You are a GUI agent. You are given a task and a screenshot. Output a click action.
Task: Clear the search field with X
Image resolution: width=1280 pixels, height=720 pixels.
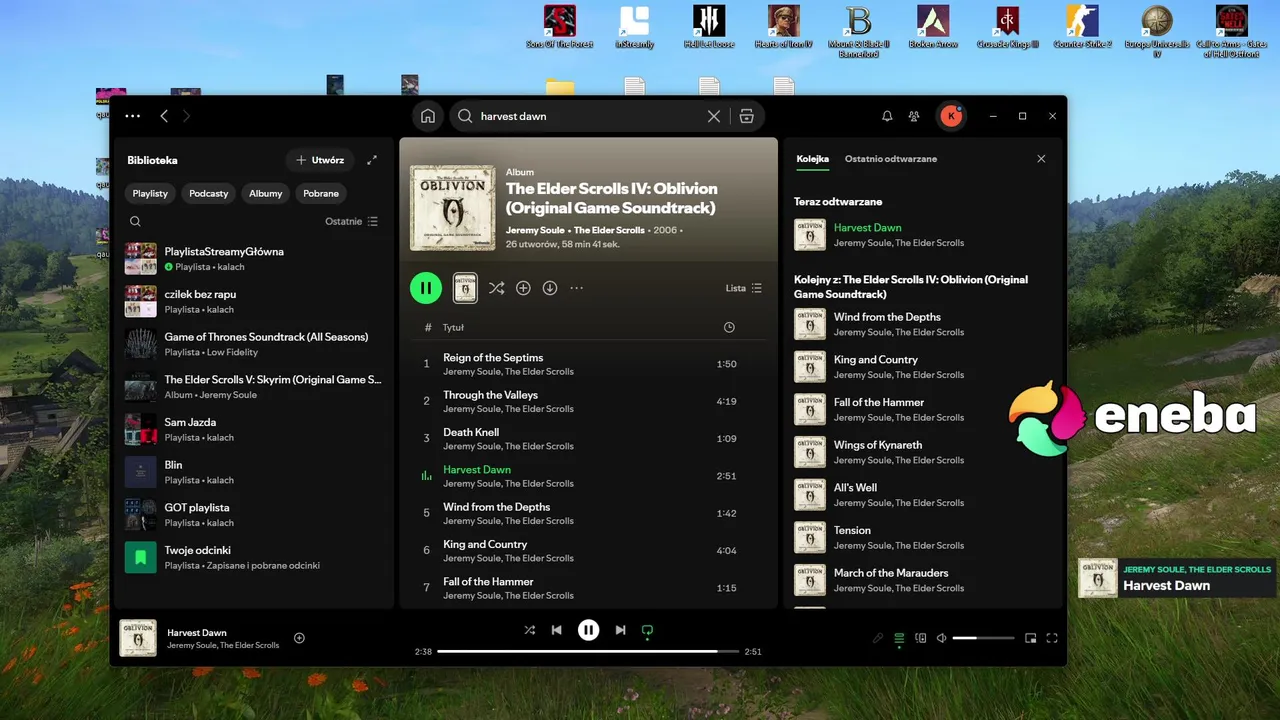click(x=714, y=116)
